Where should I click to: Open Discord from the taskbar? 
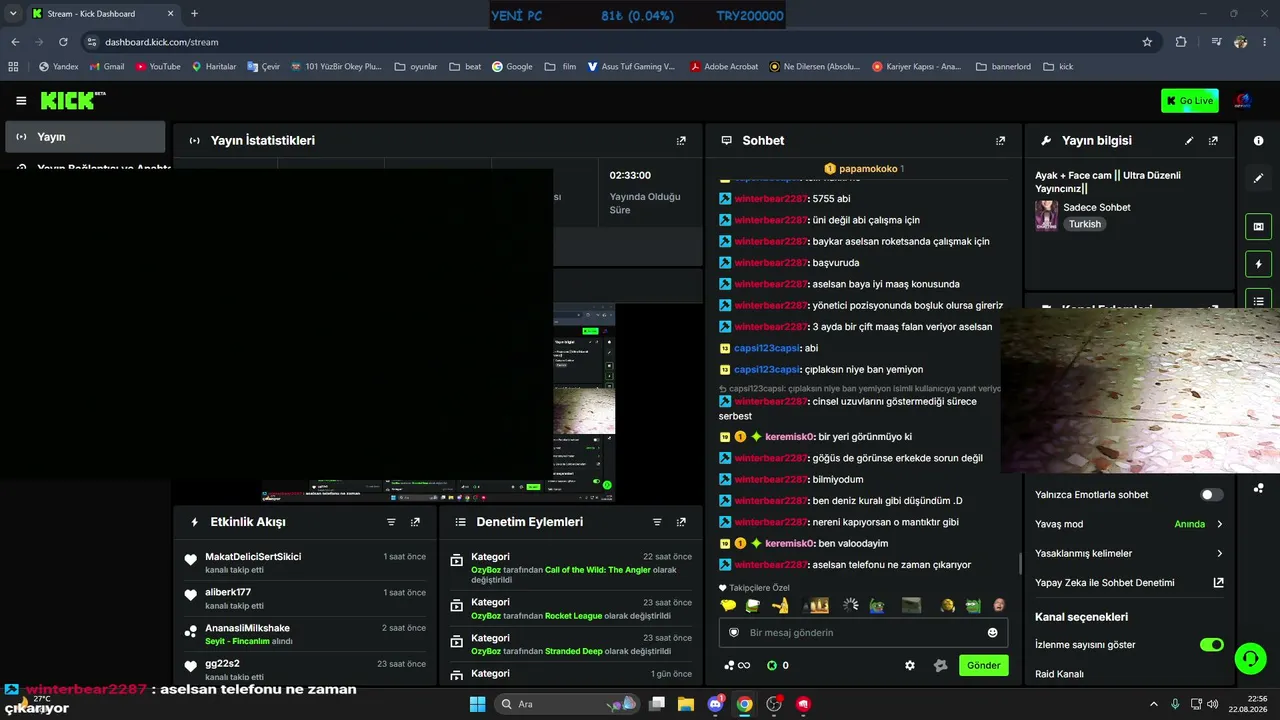[x=715, y=704]
